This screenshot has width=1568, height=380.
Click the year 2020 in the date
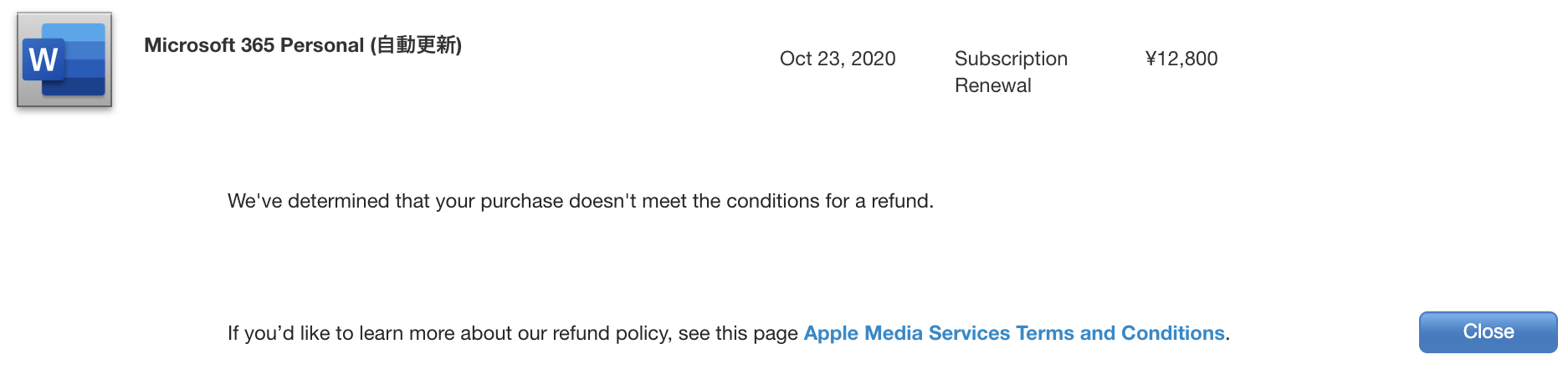coord(873,59)
